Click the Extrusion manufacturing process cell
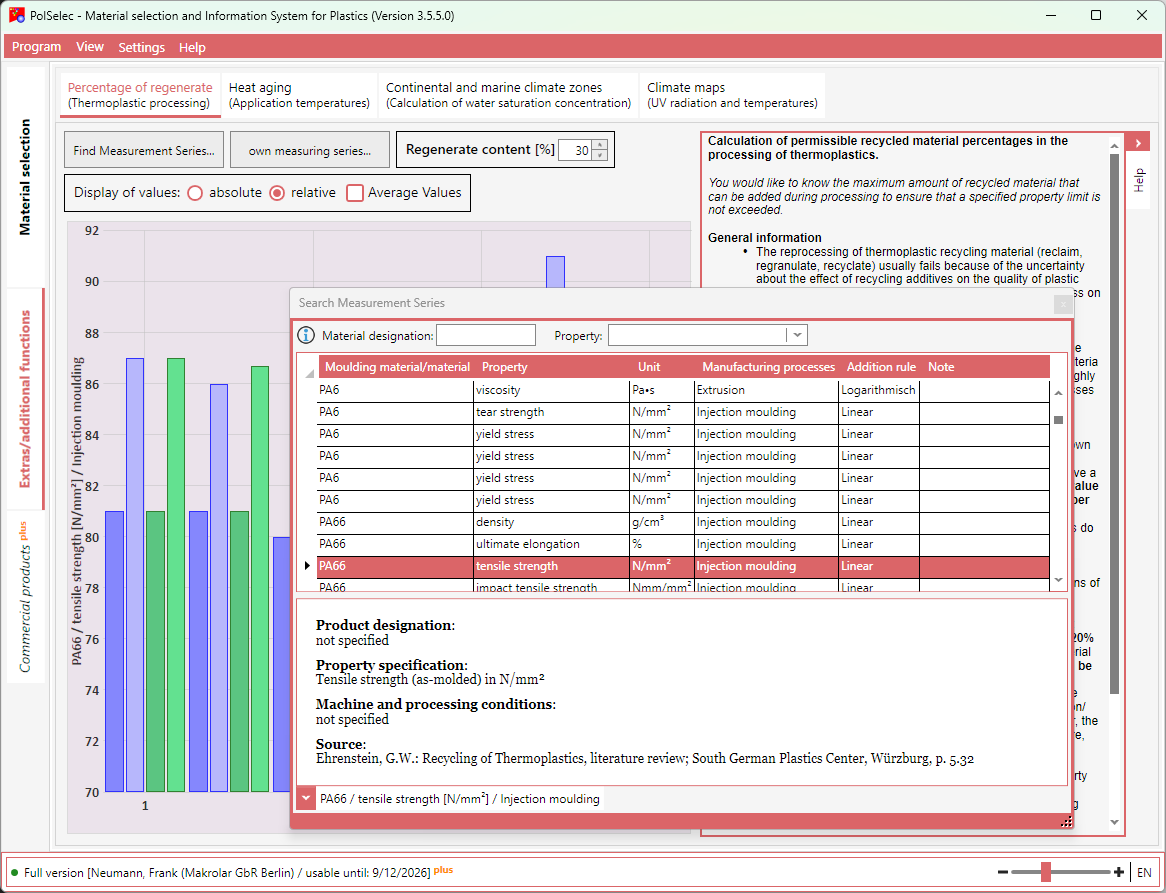1166x893 pixels. [x=766, y=390]
